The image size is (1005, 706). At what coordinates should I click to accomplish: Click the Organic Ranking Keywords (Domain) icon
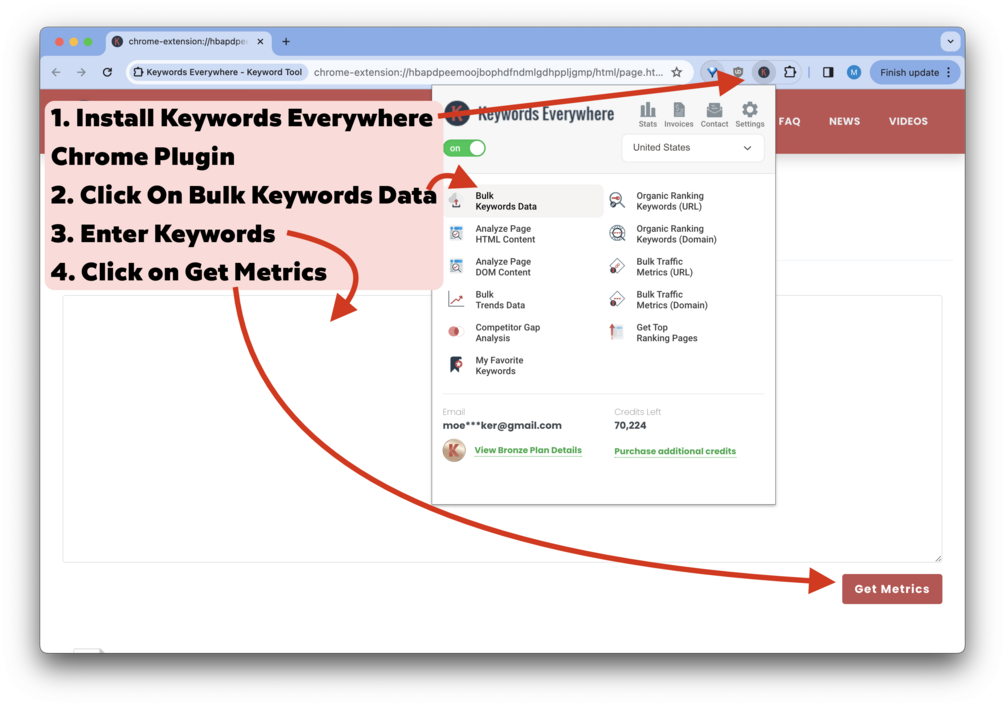[617, 233]
